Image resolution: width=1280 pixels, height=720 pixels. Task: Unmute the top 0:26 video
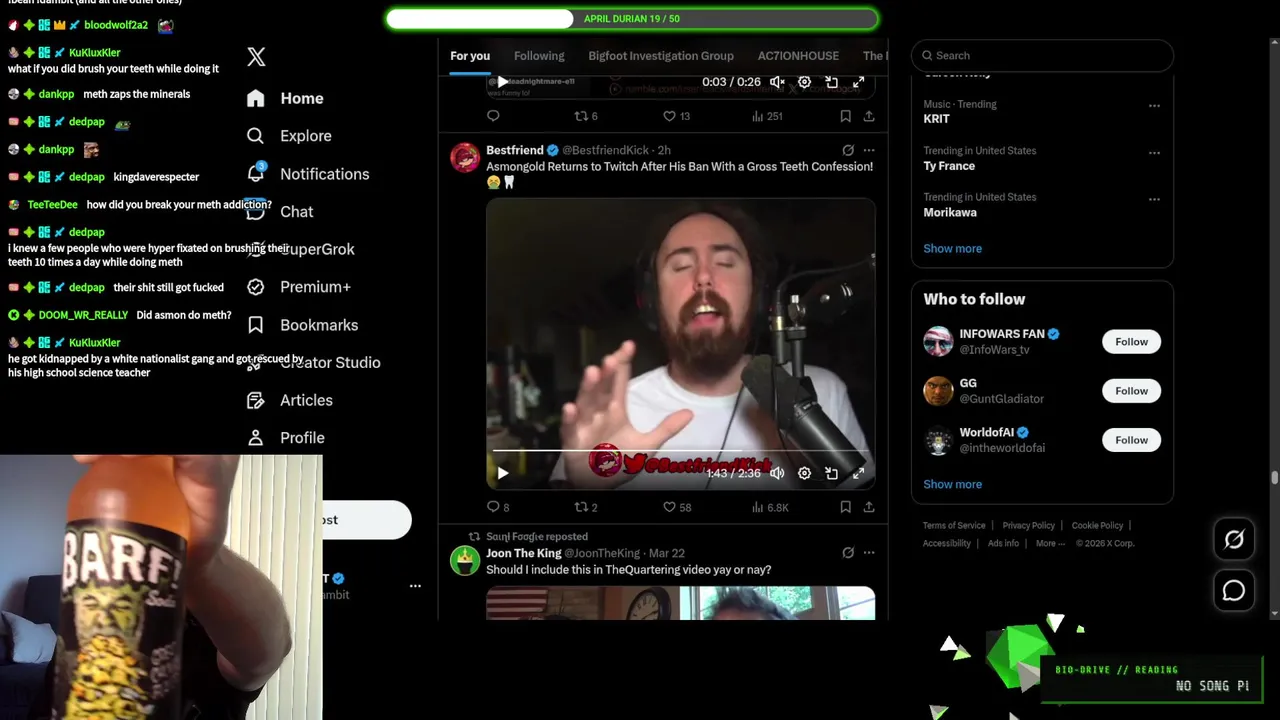(x=777, y=82)
